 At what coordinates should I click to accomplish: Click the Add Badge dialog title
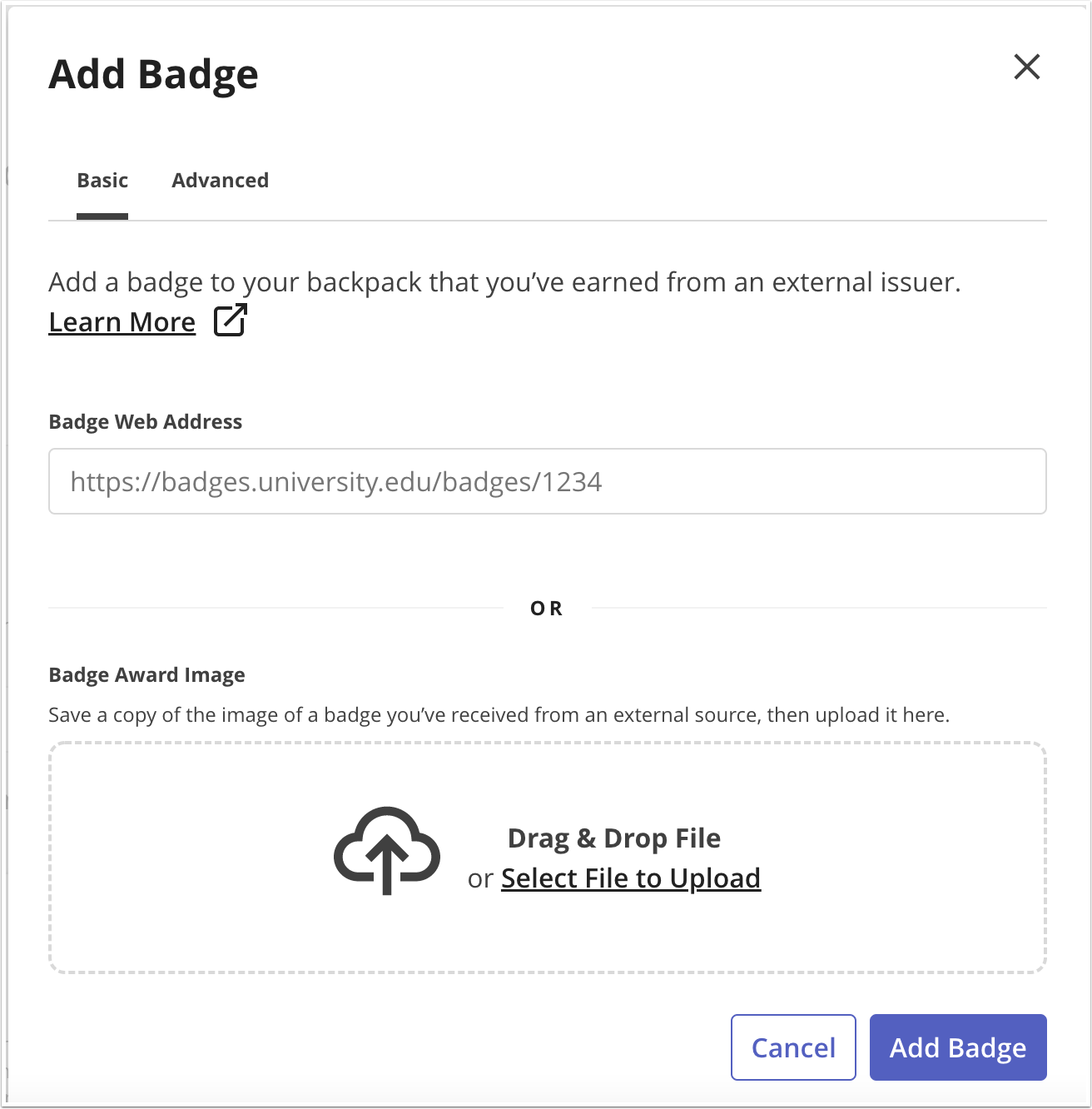[x=153, y=73]
